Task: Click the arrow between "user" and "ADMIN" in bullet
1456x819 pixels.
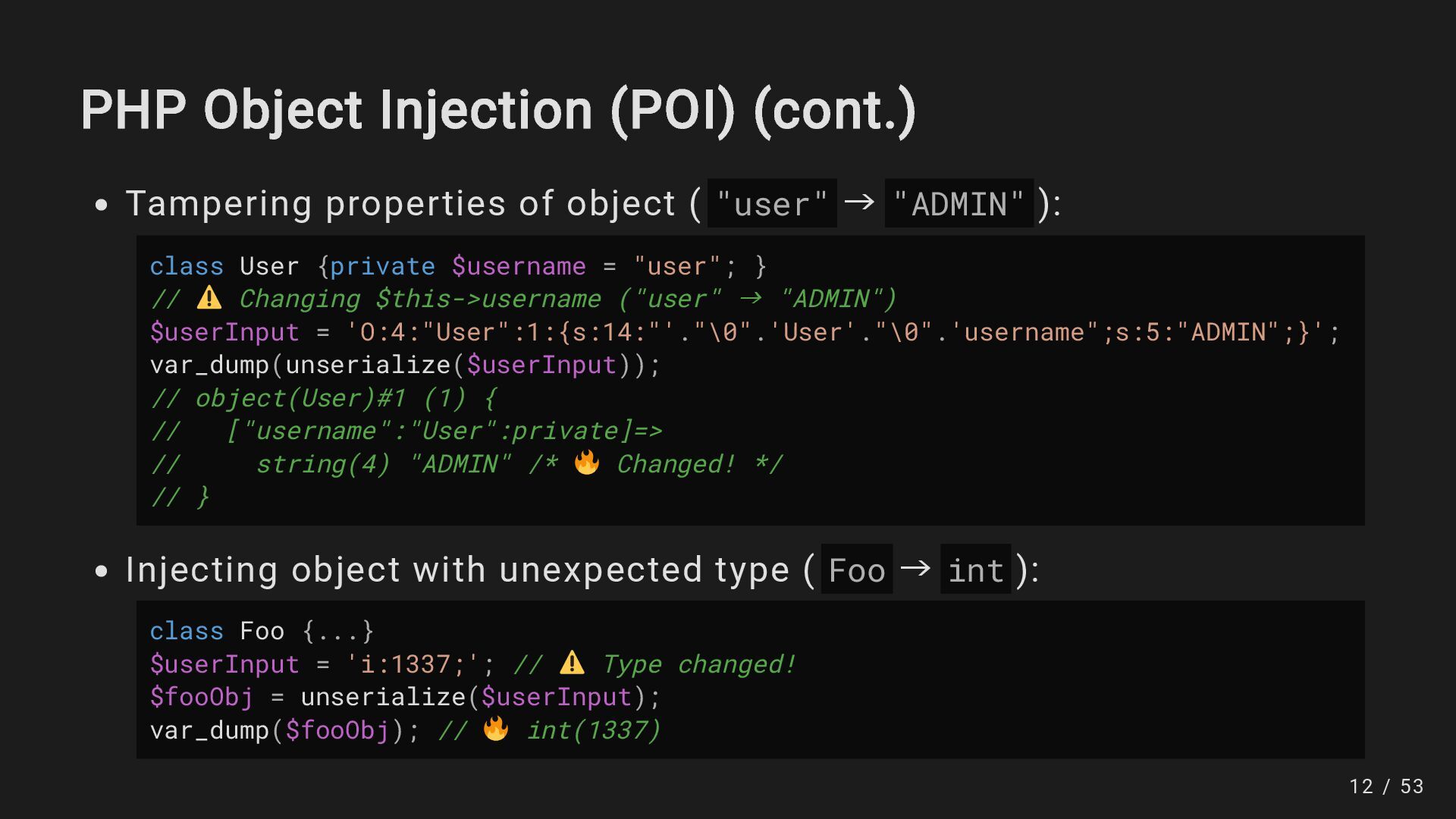Action: pyautogui.click(x=859, y=202)
